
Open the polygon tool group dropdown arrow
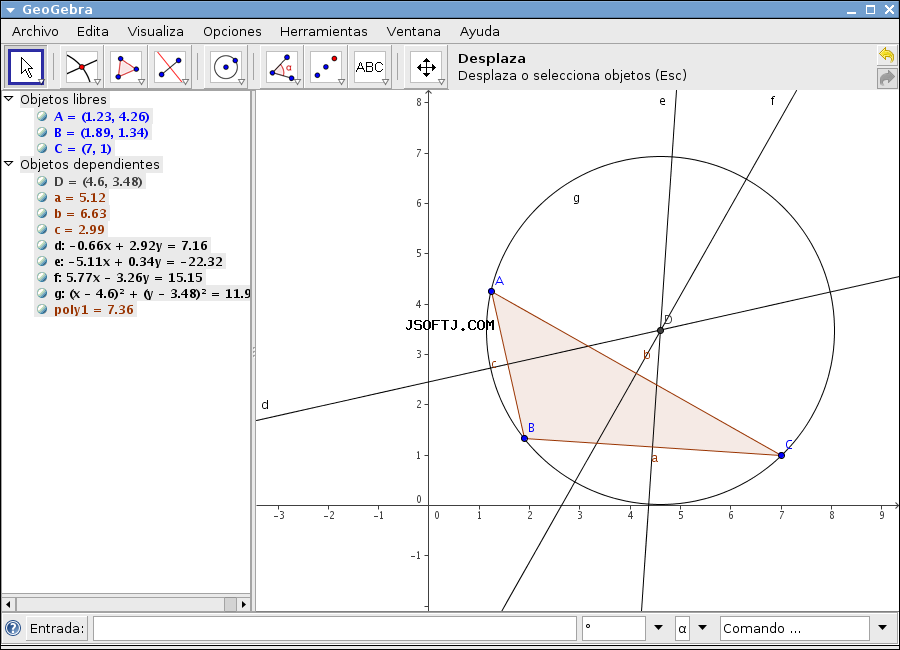click(x=141, y=82)
